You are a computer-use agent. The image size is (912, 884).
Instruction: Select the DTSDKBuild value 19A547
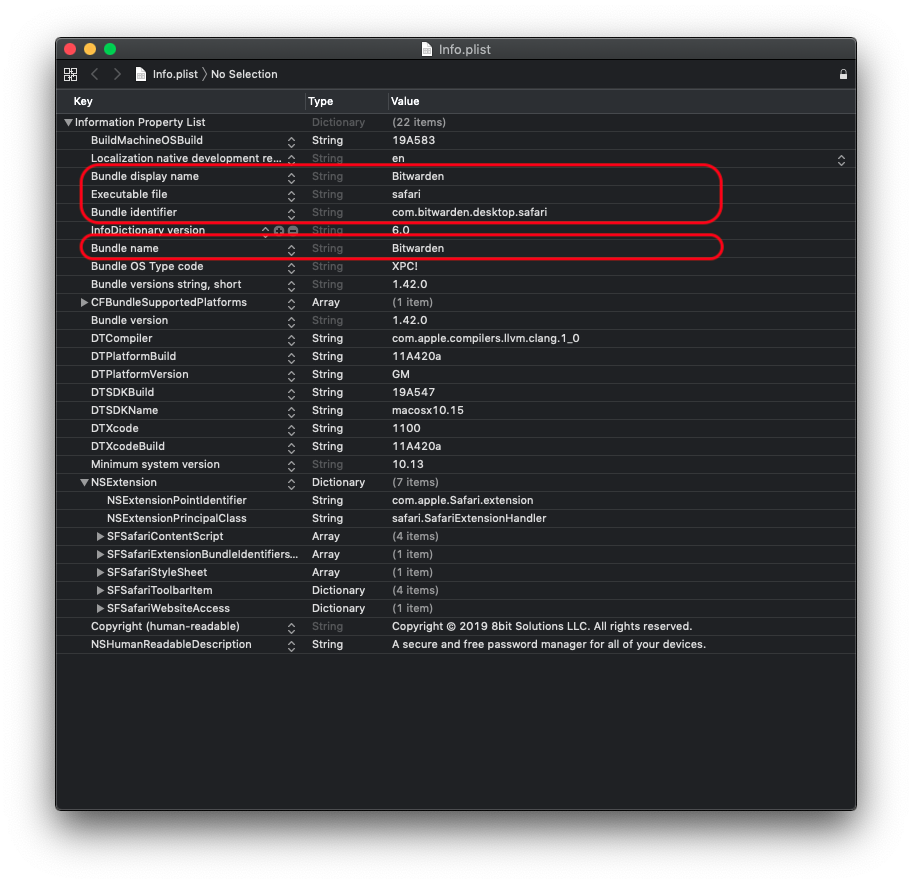click(413, 393)
